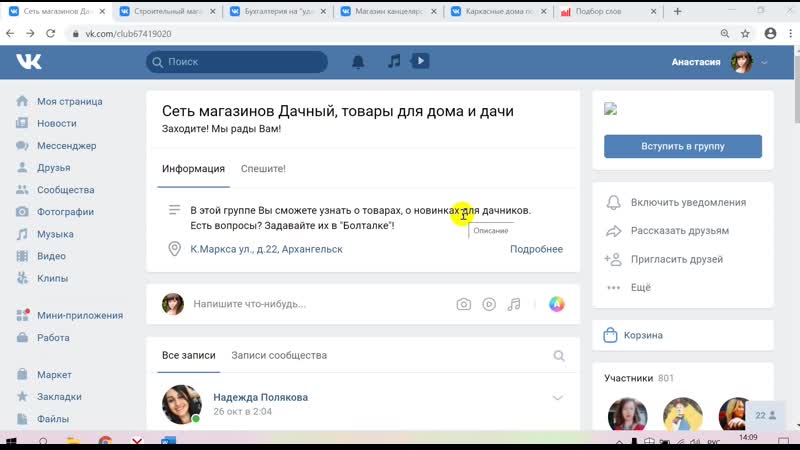Expand post options chevron on Надежда Полякова post
The height and width of the screenshot is (450, 800).
pos(557,397)
